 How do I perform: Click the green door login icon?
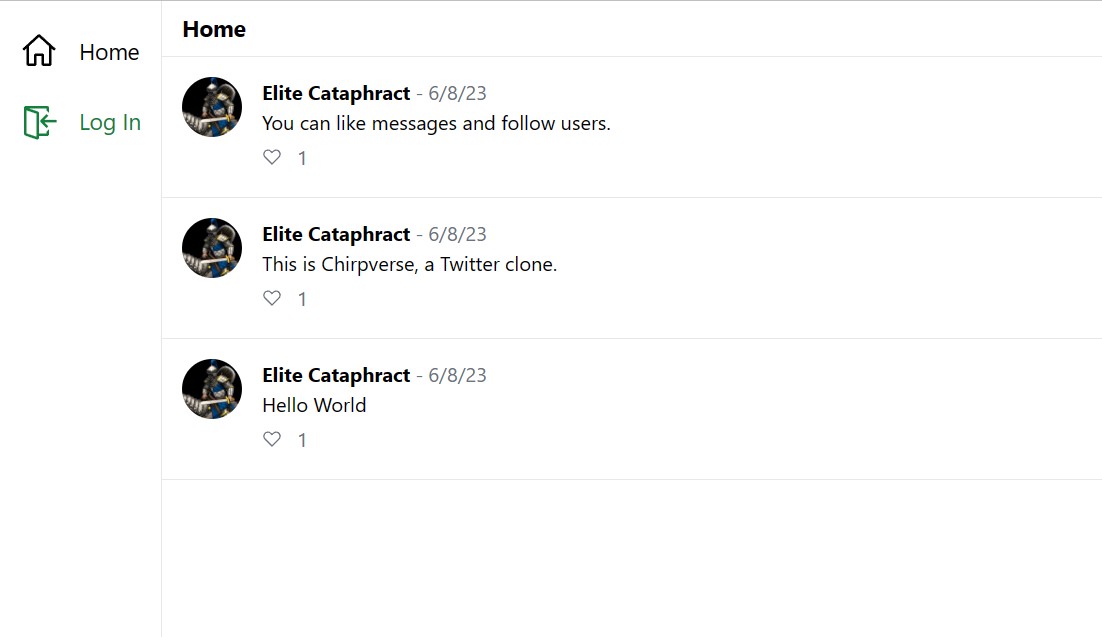39,122
